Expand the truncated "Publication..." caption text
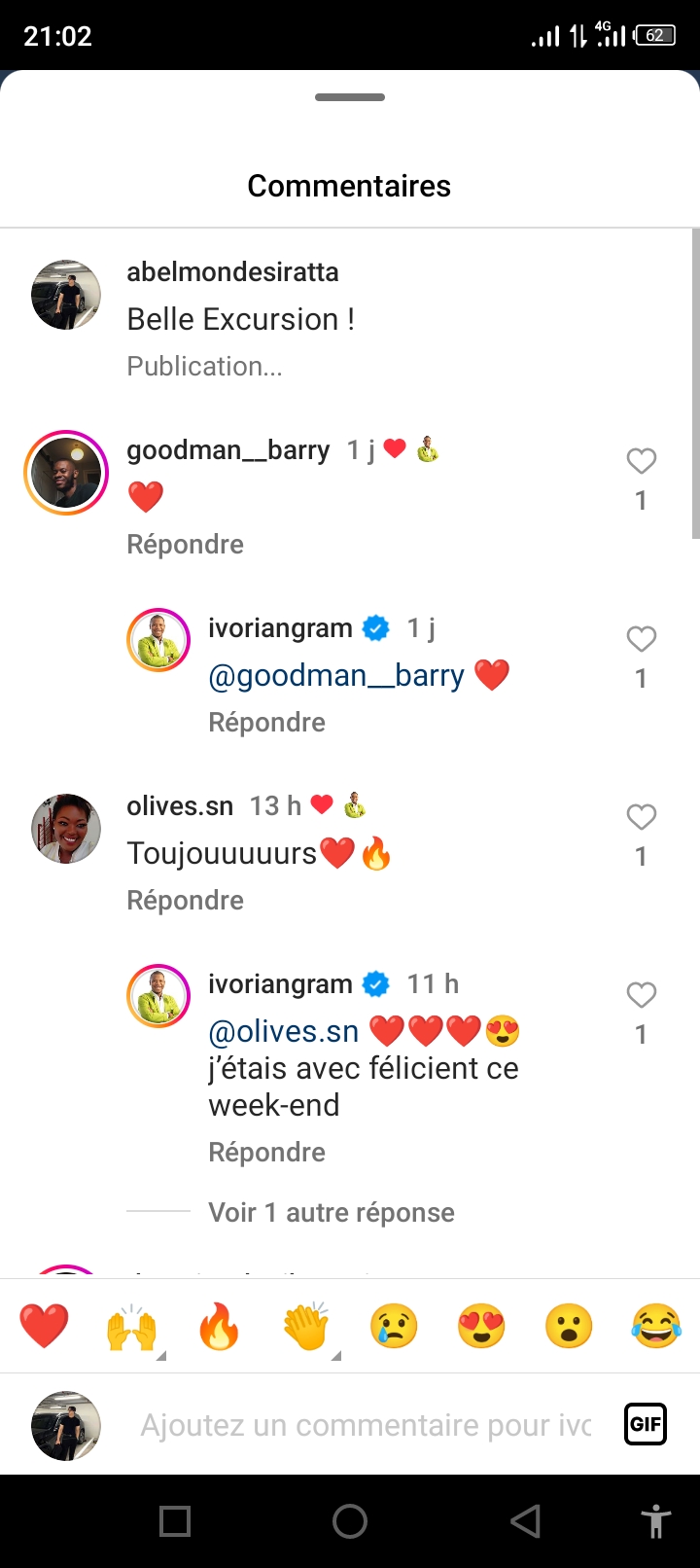Image resolution: width=700 pixels, height=1568 pixels. (x=205, y=367)
